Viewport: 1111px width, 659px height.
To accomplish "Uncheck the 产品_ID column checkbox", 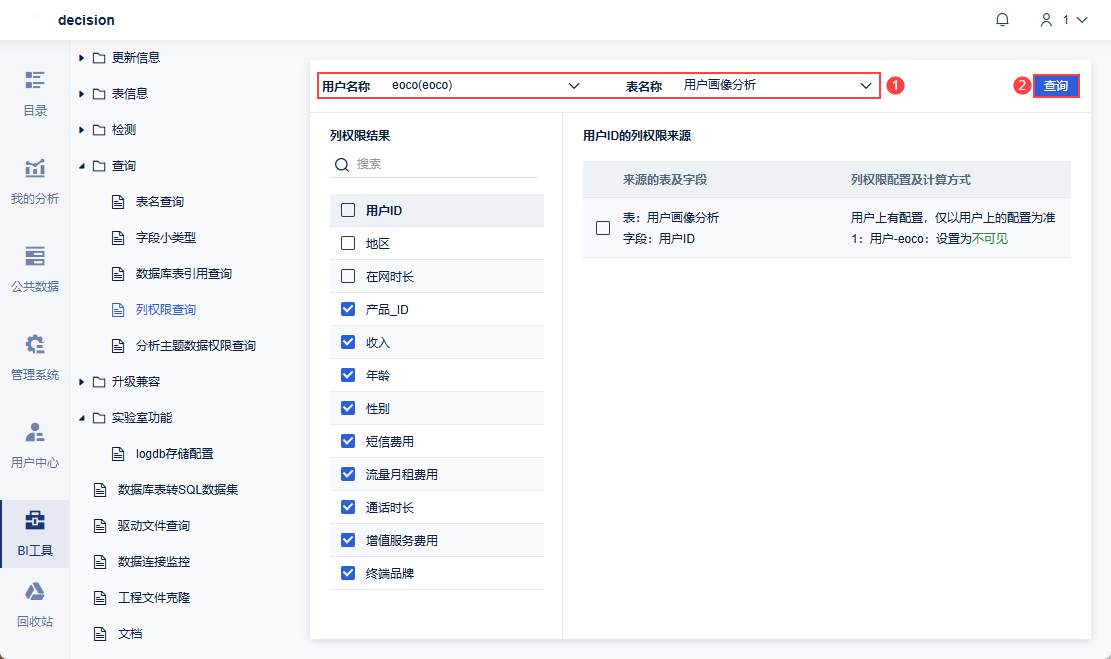I will (x=348, y=309).
